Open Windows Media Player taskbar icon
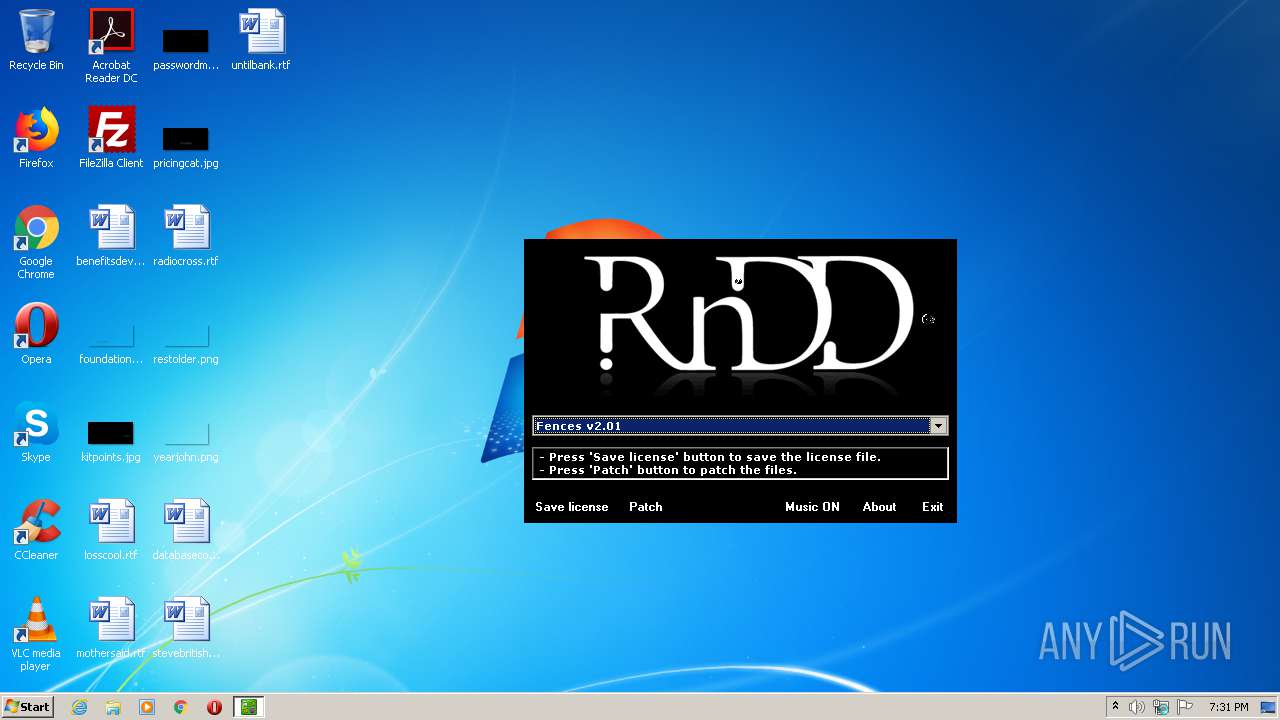The height and width of the screenshot is (720, 1280). coord(147,707)
